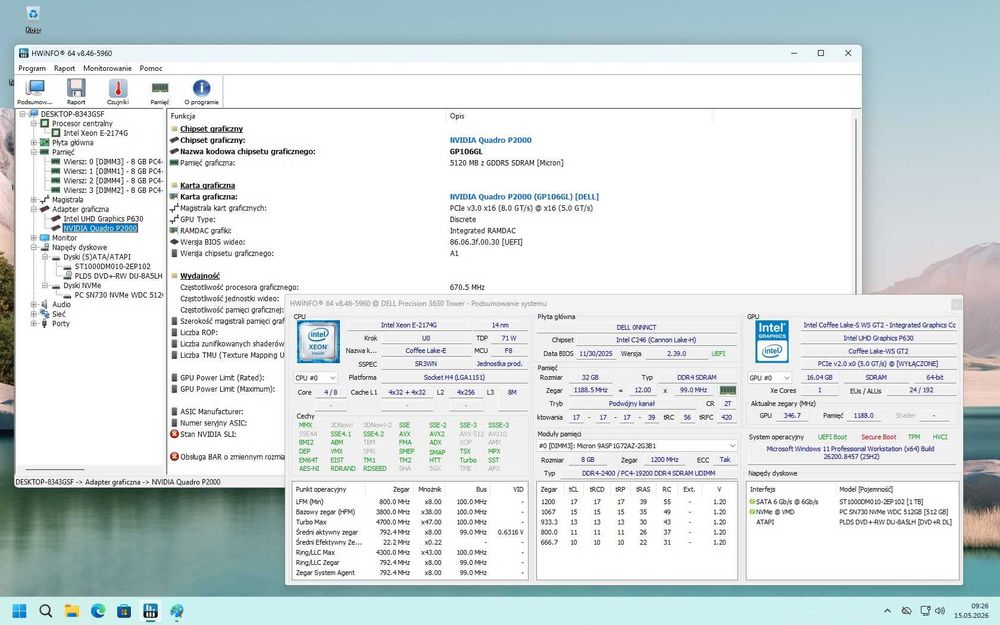
Task: Open taskbar Search magnifier
Action: [45, 611]
